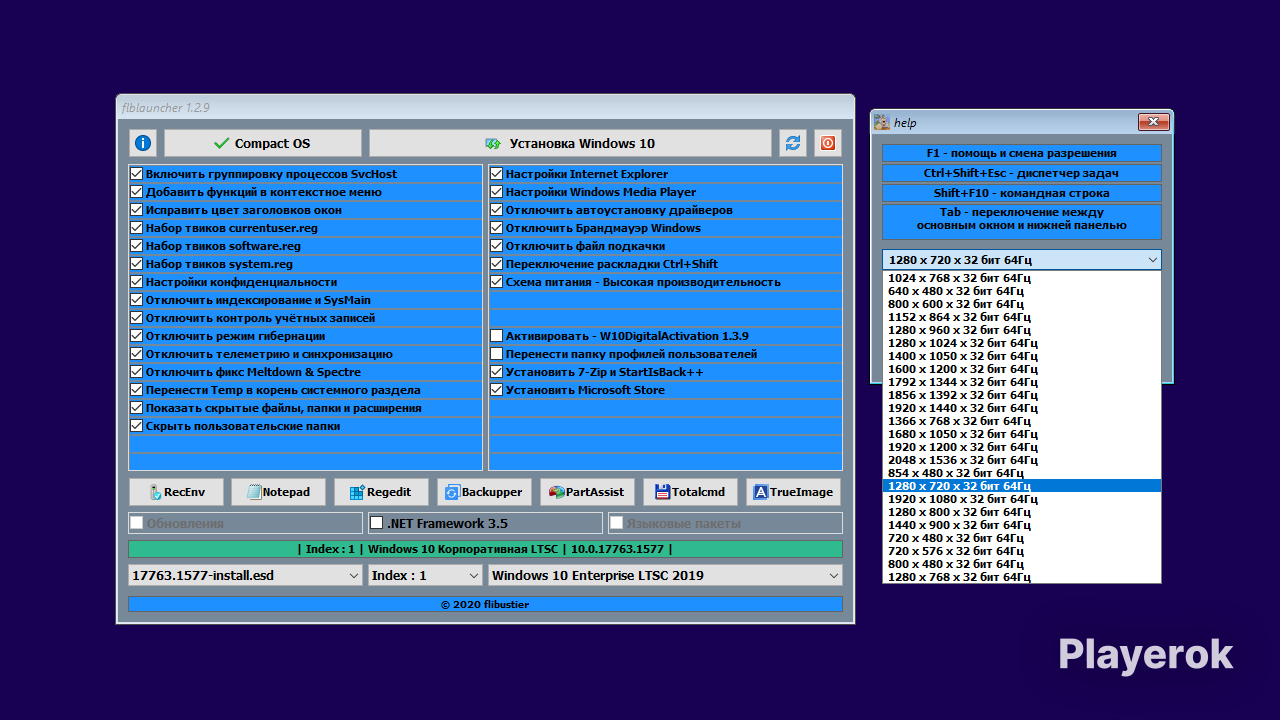
Task: Uncheck Отключить Брандмауэр Windows
Action: pos(497,228)
